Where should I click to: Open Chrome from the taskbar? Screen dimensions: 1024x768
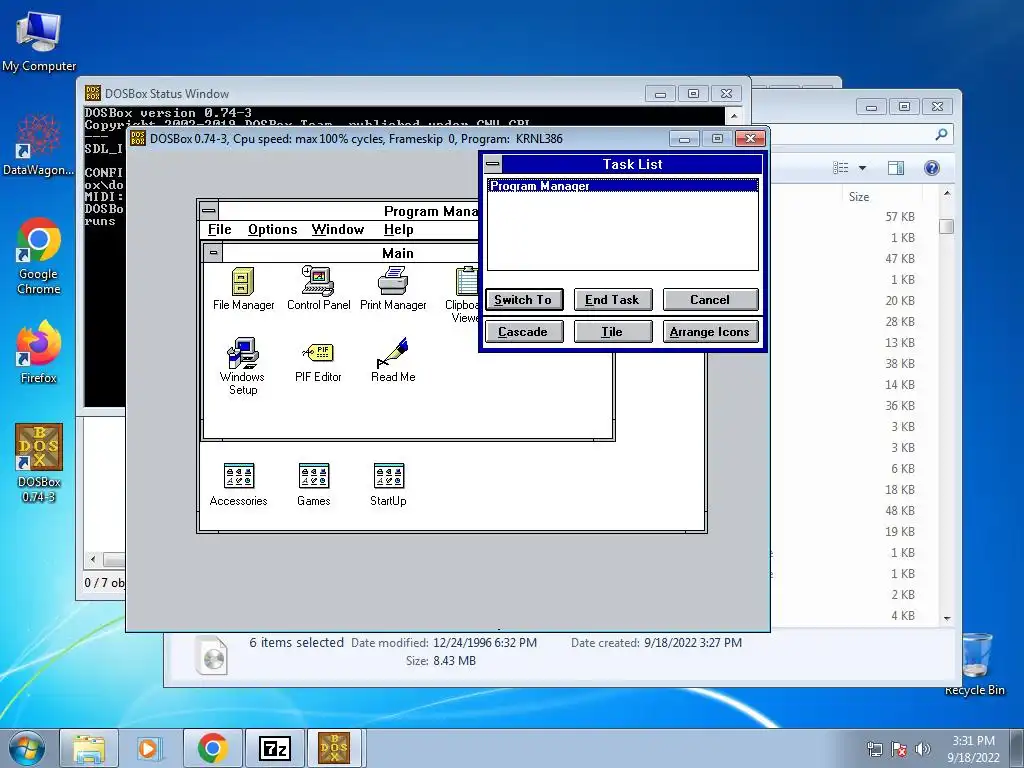coord(212,748)
